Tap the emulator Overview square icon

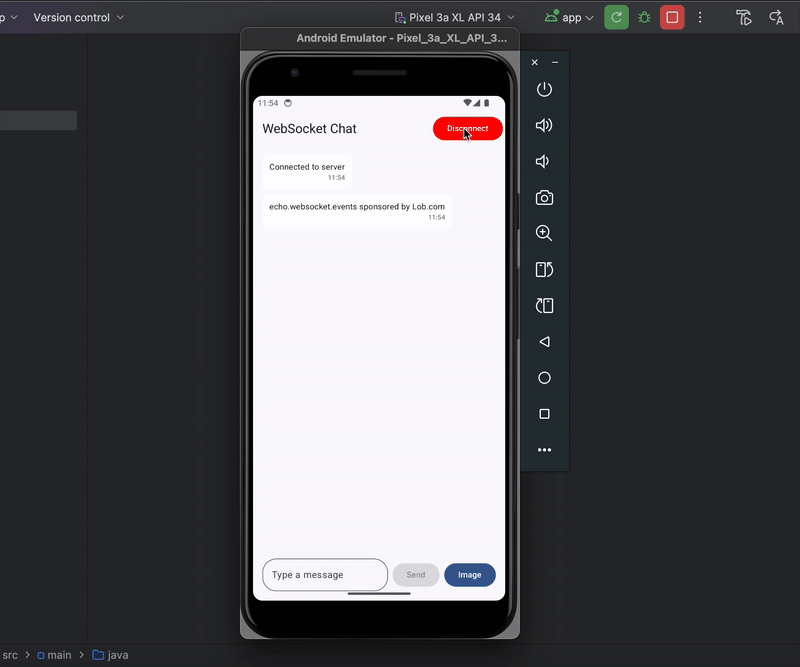tap(544, 414)
